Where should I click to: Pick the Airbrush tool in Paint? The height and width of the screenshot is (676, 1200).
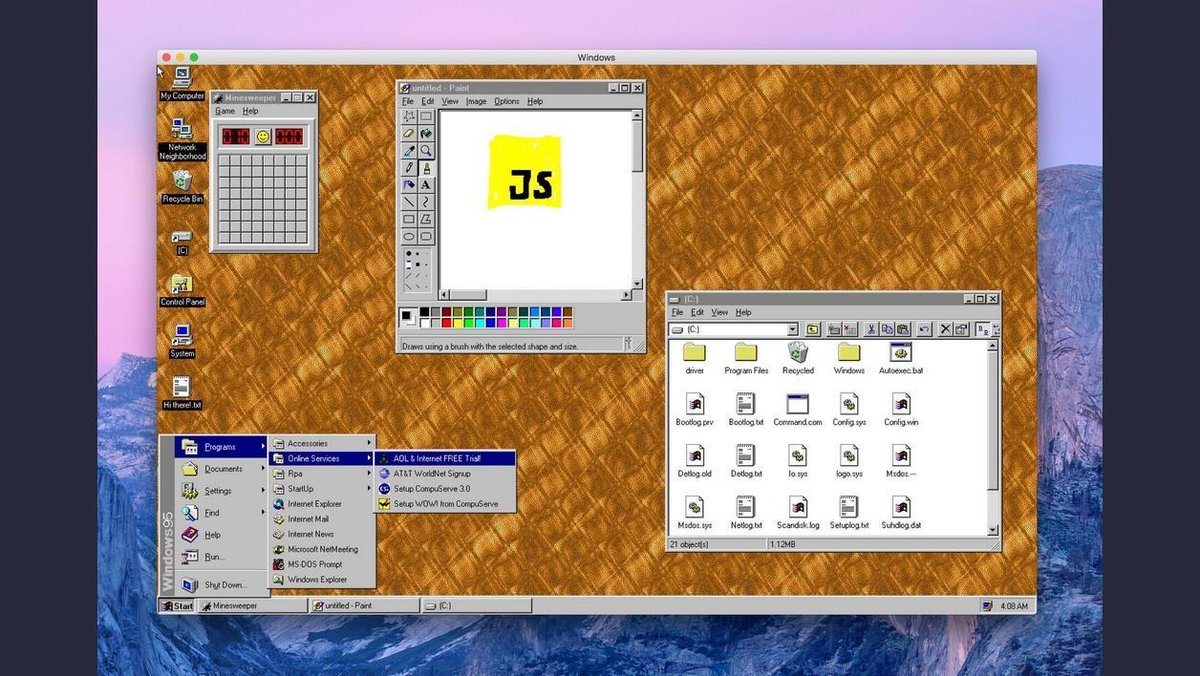[x=409, y=184]
